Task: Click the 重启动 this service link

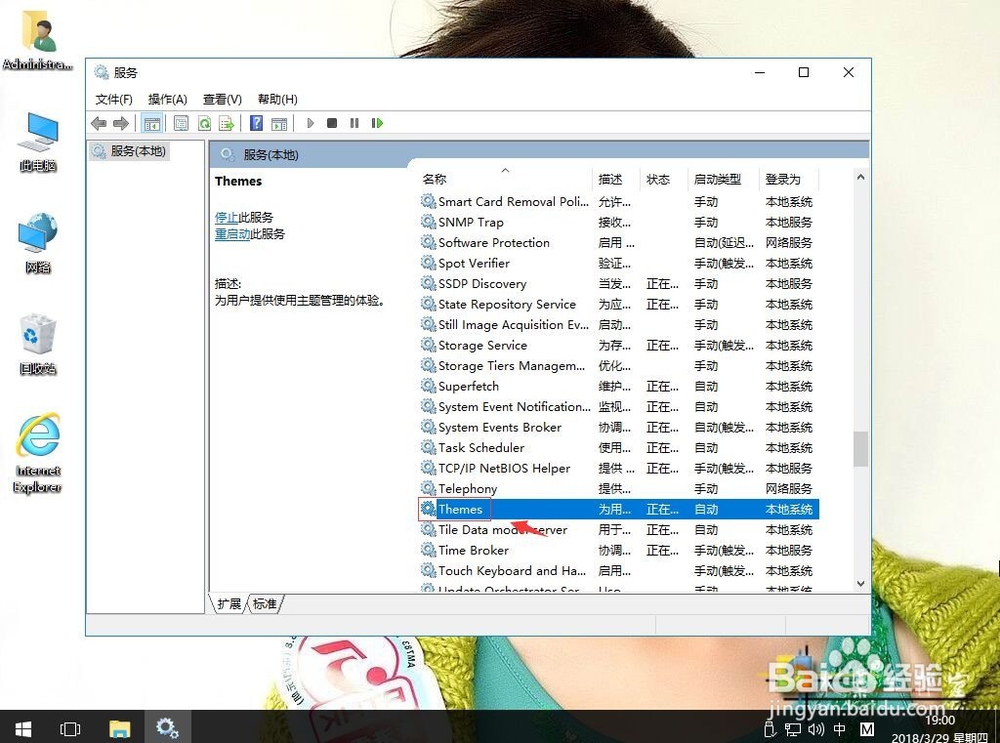Action: coord(232,234)
